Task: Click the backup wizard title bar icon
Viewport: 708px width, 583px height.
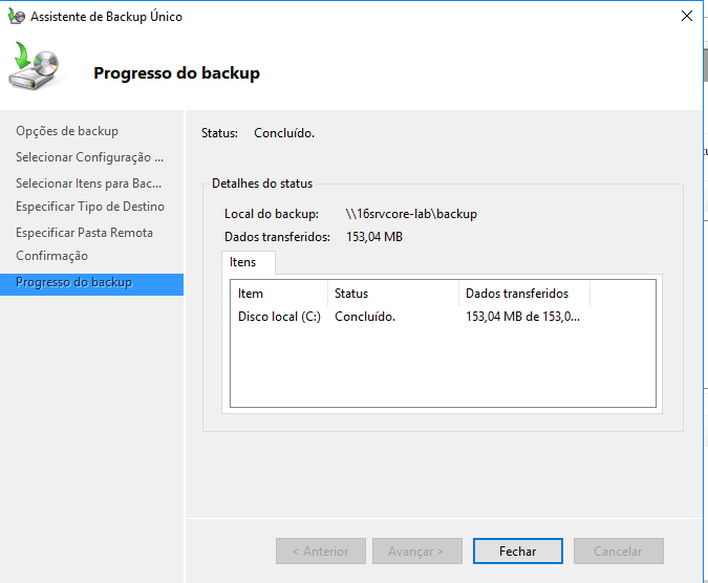Action: pos(17,17)
